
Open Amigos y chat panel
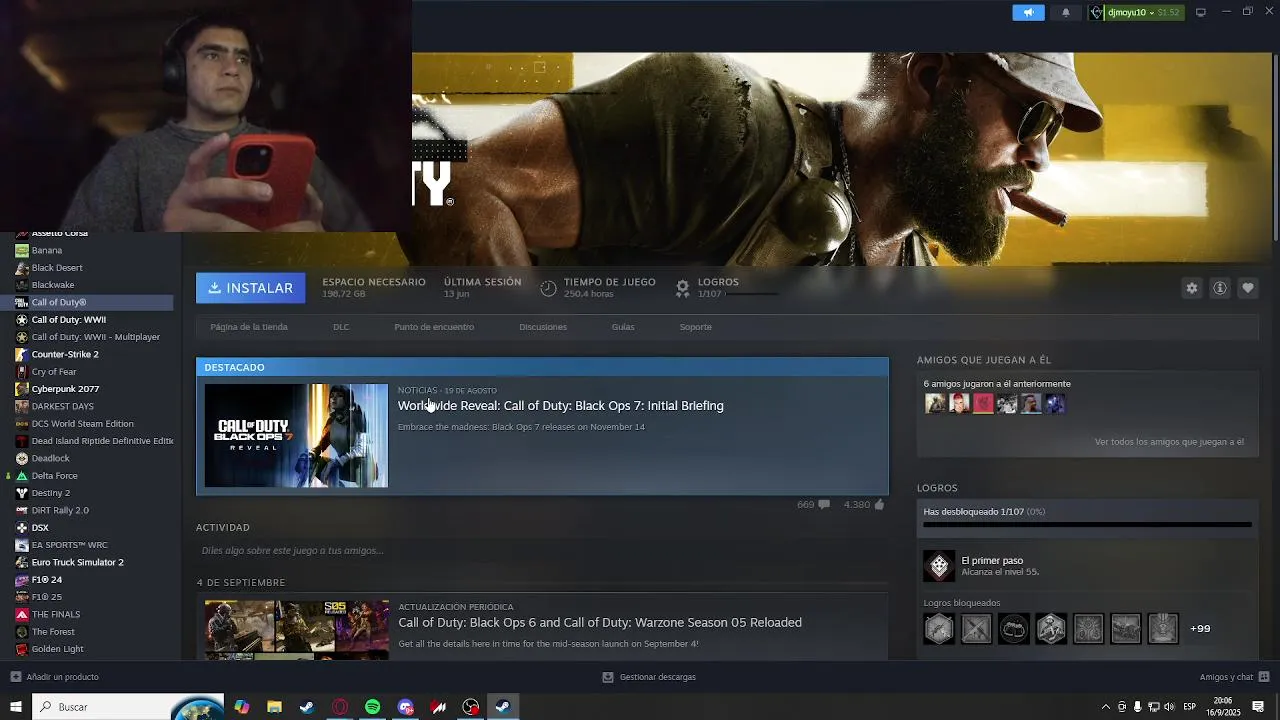[1233, 677]
